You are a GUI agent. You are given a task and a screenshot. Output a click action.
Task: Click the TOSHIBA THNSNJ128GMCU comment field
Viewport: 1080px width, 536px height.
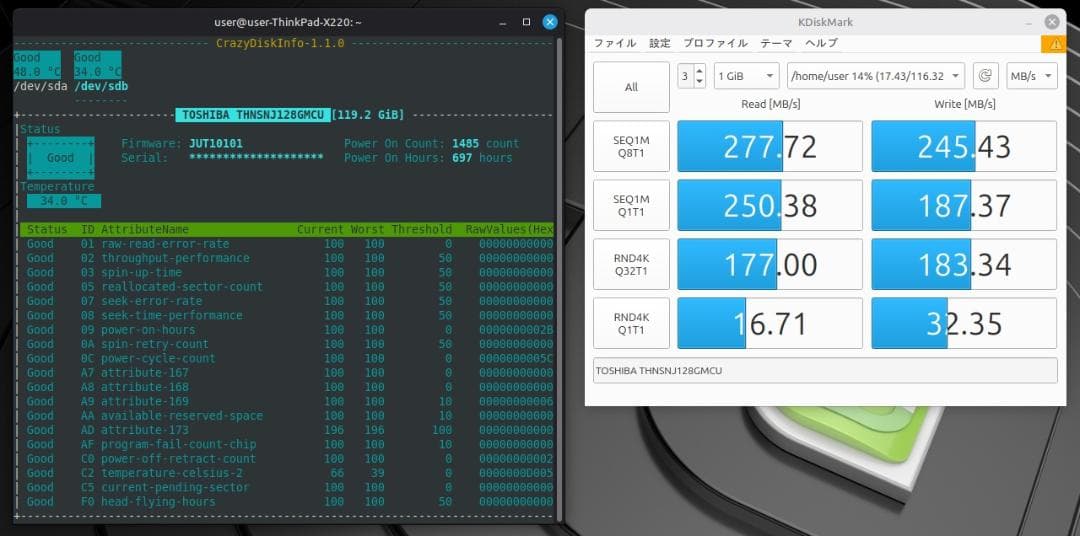(824, 371)
